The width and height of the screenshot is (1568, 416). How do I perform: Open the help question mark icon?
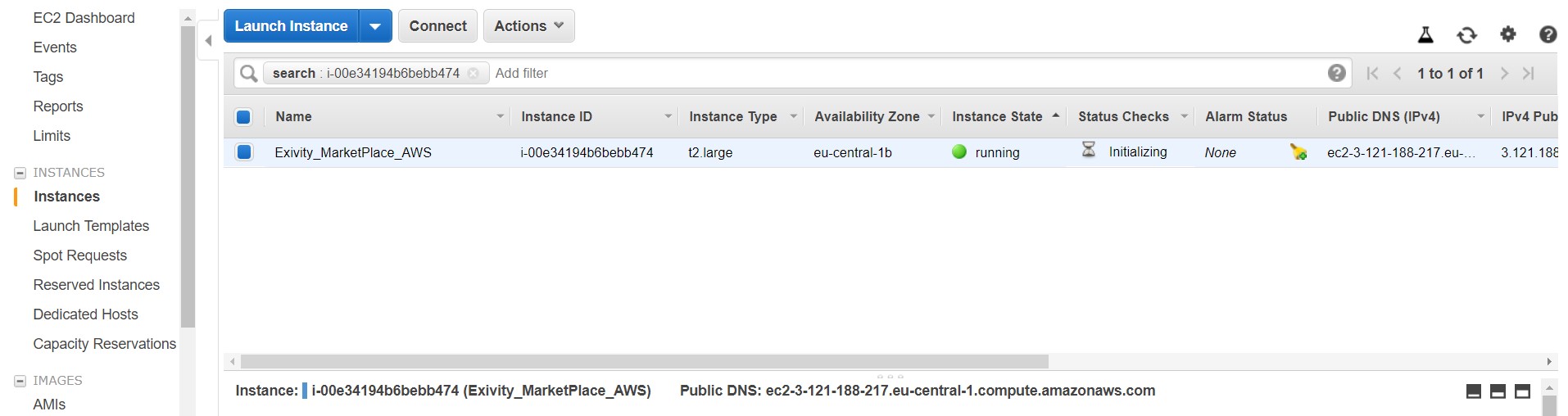1548,34
